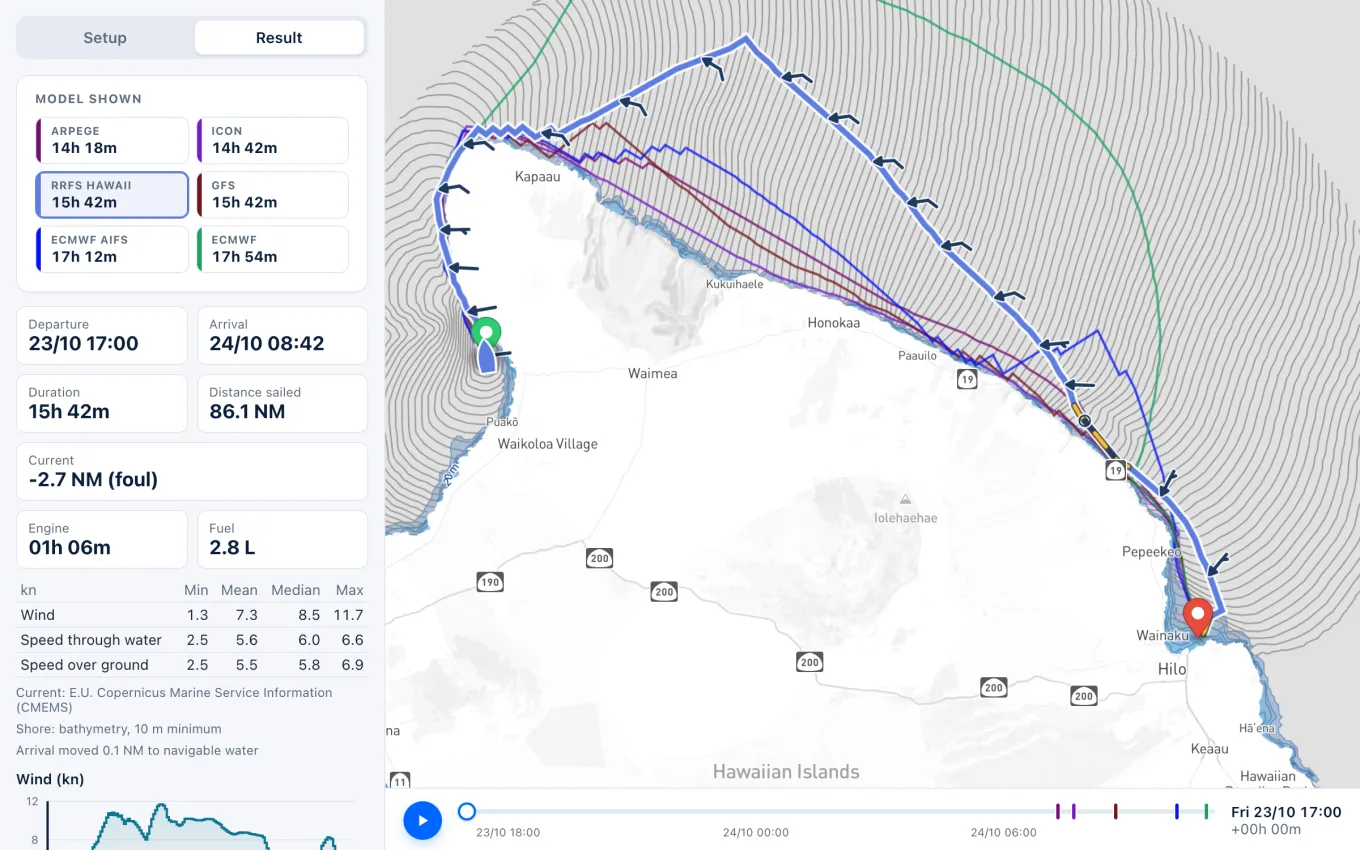Click the timeline slider handle
The image size is (1360, 850).
466,811
